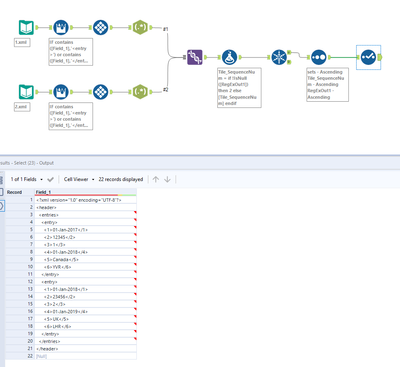This screenshot has width=400, height=367.
Task: Select the YVR cell in record 10
Action: (86, 267)
